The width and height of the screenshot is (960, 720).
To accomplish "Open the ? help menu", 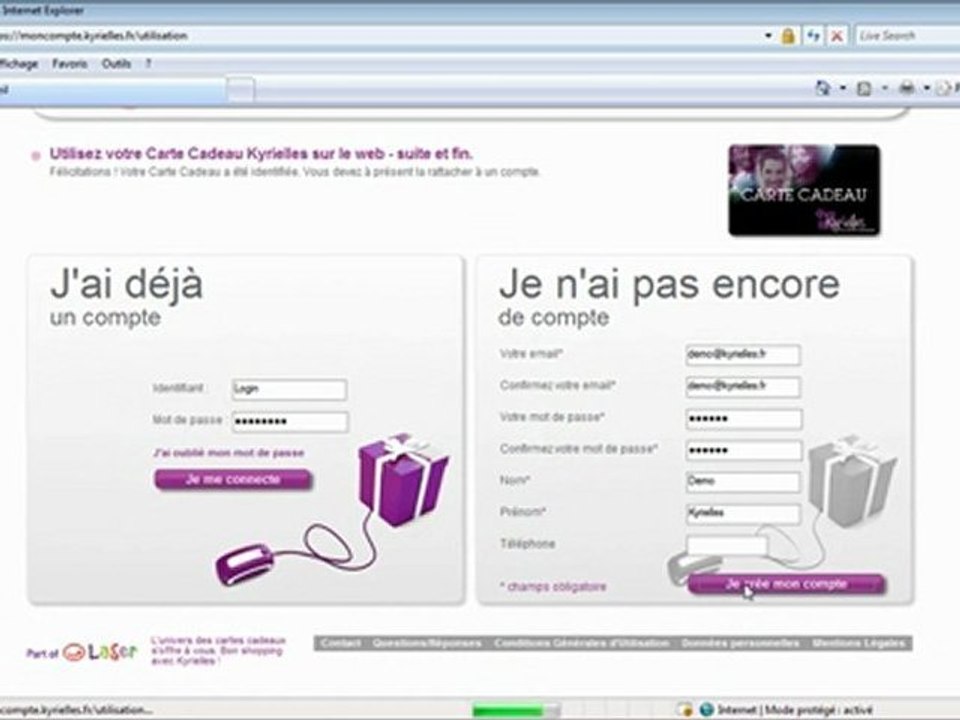I will click(x=148, y=63).
